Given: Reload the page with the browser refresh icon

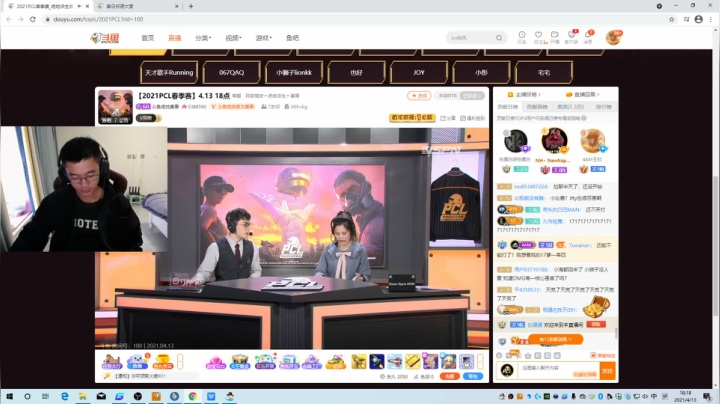Looking at the screenshot, I should coord(33,19).
